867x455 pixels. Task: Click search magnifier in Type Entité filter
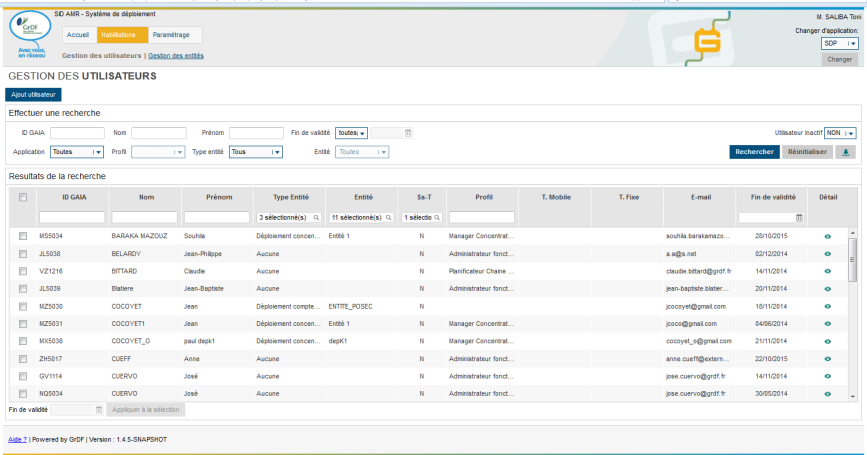point(316,218)
